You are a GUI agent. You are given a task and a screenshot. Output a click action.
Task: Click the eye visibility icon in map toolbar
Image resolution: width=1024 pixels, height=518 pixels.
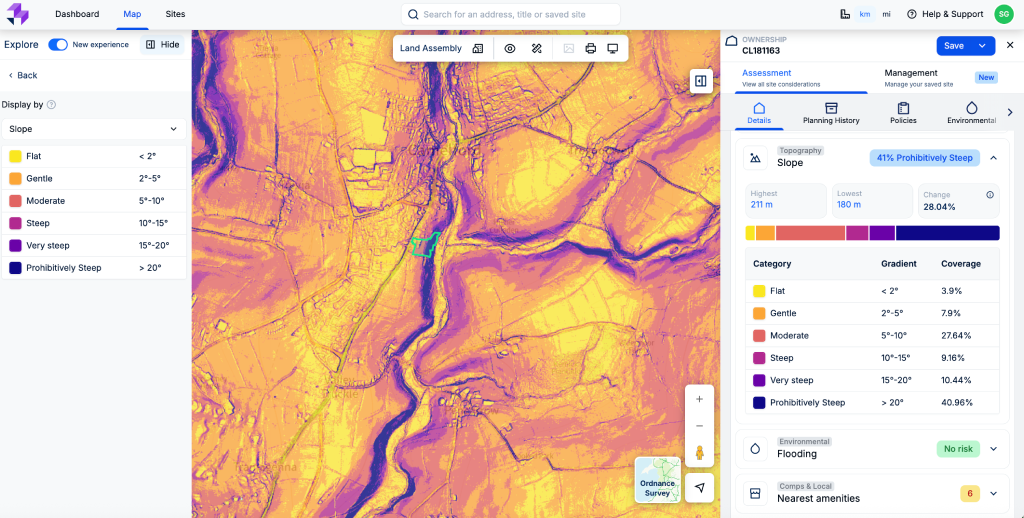(510, 48)
